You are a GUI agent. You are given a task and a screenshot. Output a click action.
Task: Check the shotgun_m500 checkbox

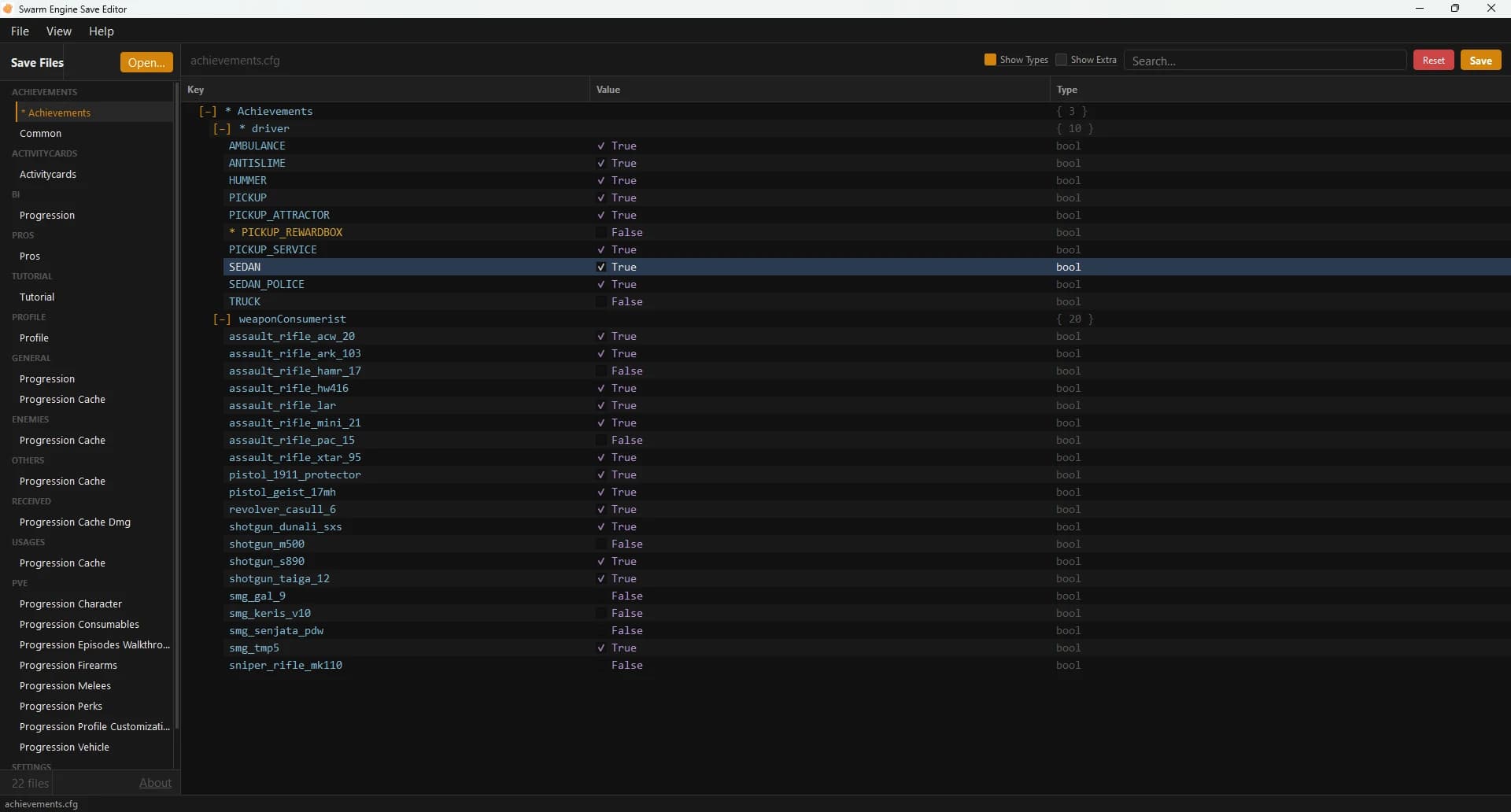pos(600,544)
